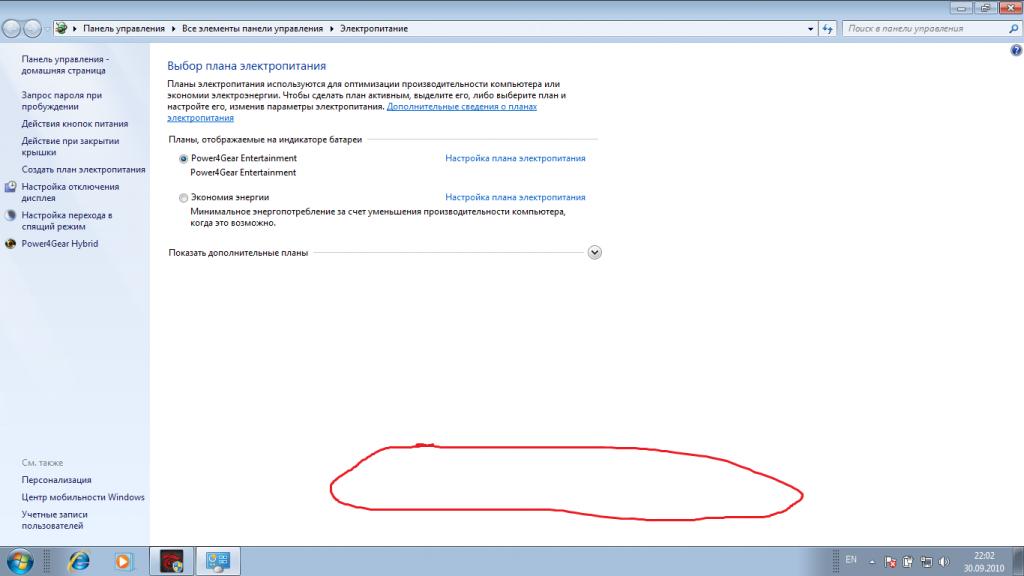The image size is (1024, 576).
Task: Click the blue help question mark icon
Action: (x=1016, y=49)
